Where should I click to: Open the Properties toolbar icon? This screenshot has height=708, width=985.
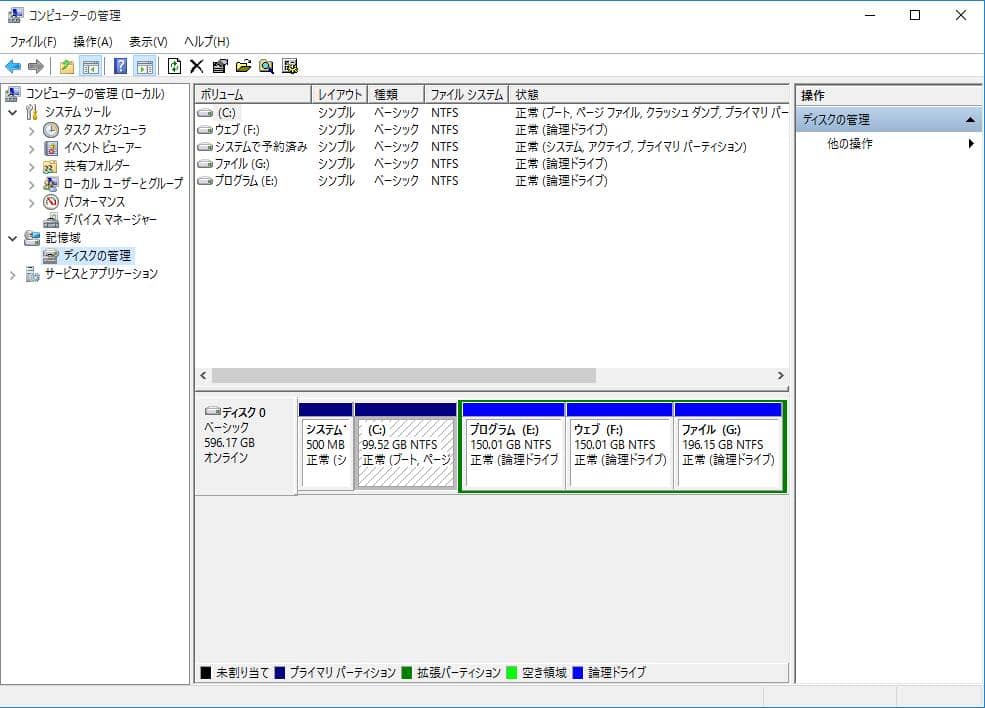tap(220, 66)
